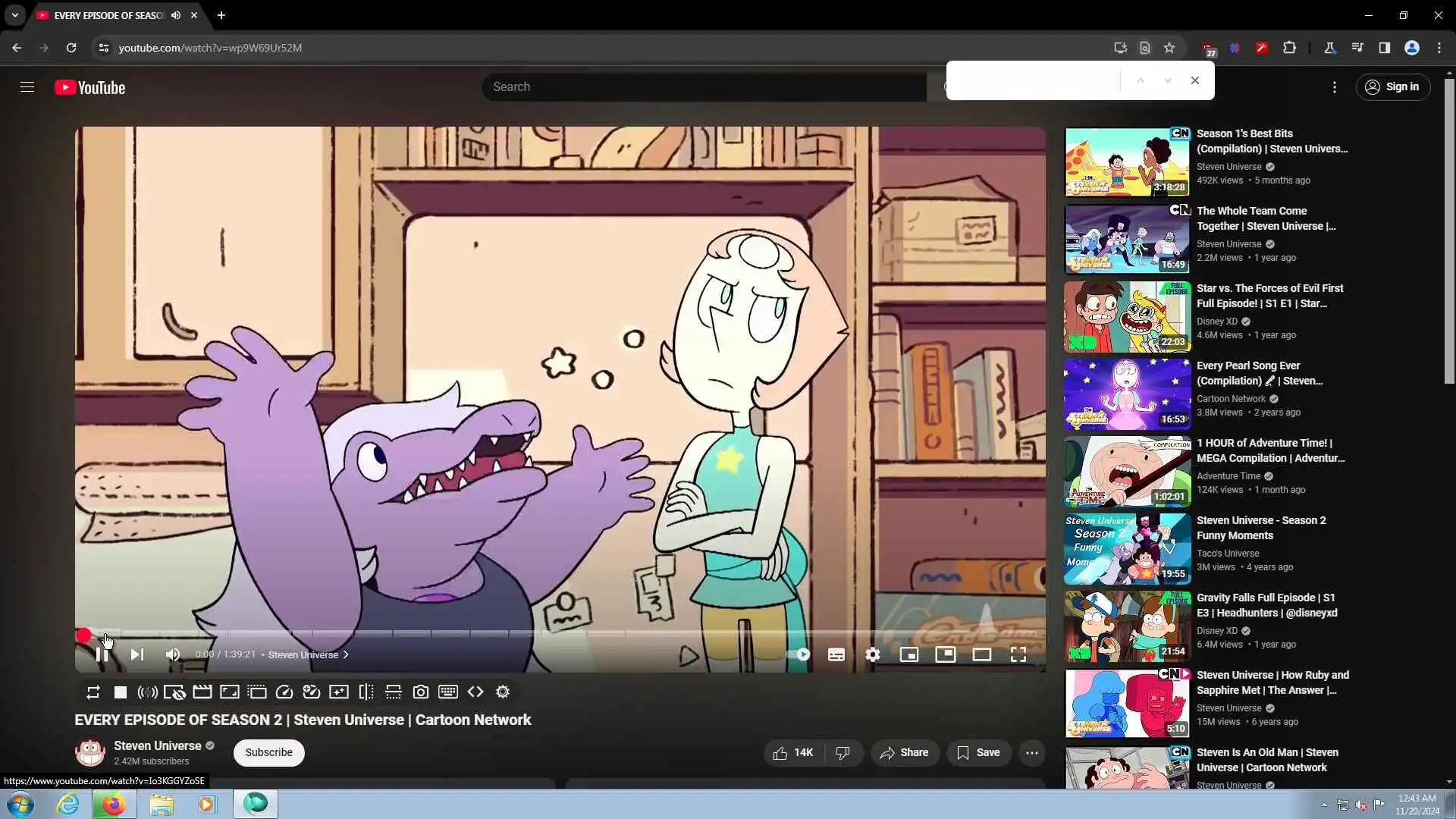Image resolution: width=1456 pixels, height=819 pixels.
Task: Click the stop square icon below player
Action: click(x=120, y=692)
